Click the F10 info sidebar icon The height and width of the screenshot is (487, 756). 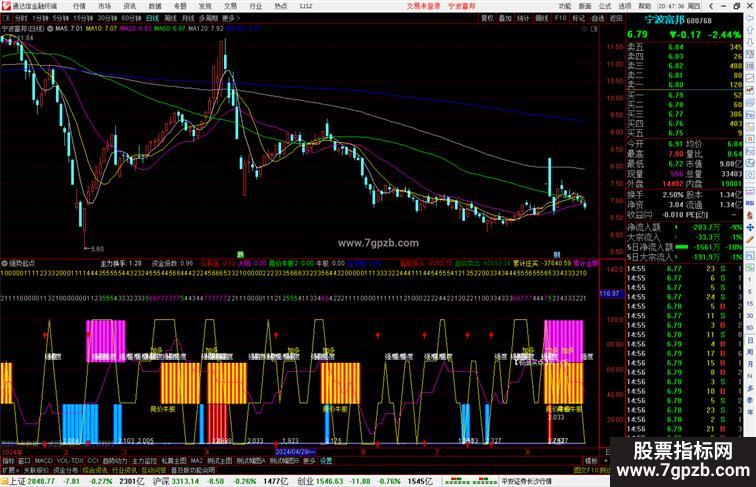(750, 115)
